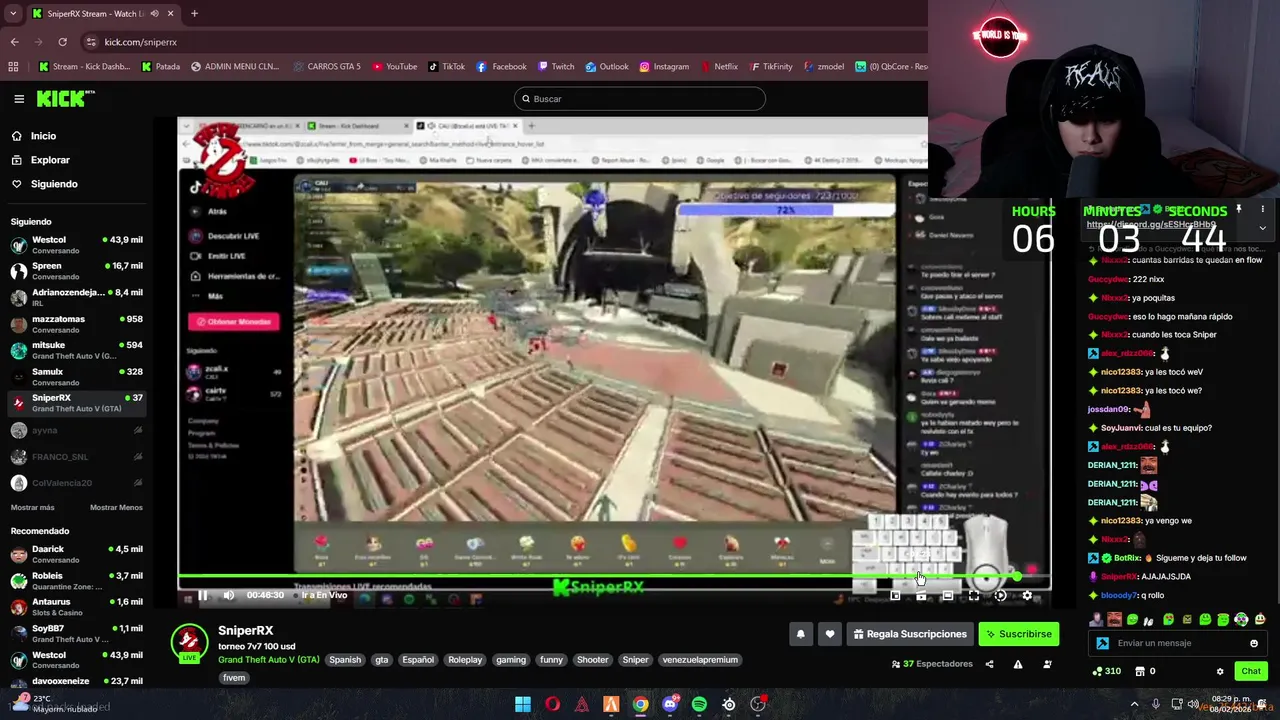
Task: Open Discord from the taskbar
Action: point(670,704)
